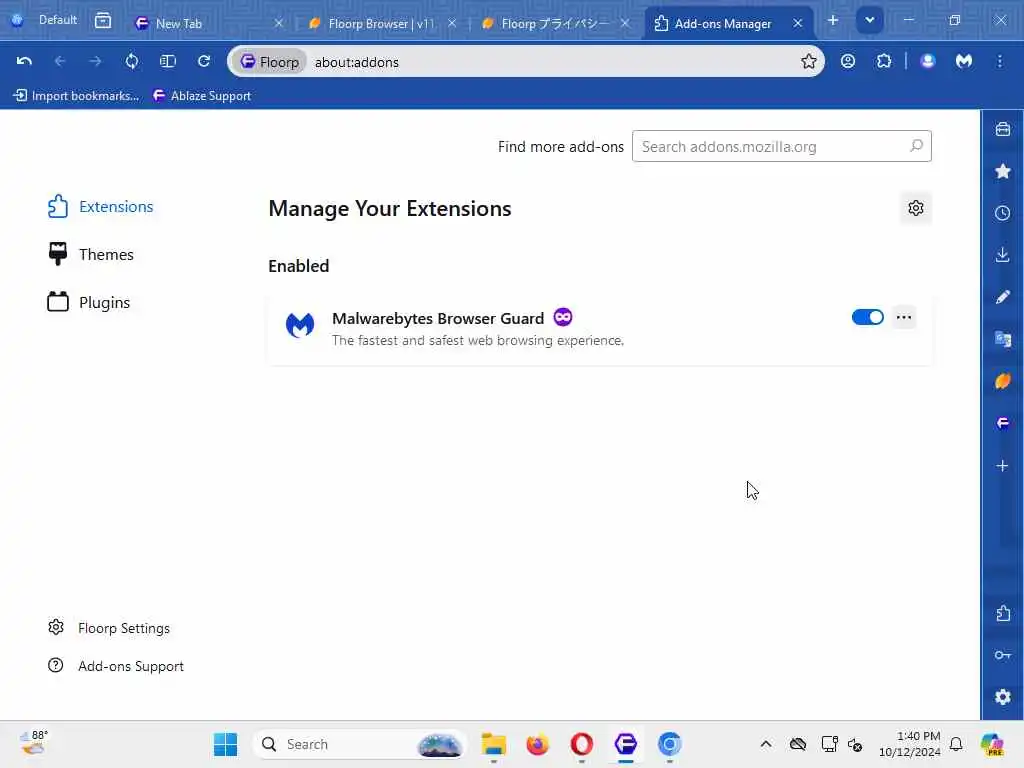Open the browser application menu

(x=1000, y=61)
